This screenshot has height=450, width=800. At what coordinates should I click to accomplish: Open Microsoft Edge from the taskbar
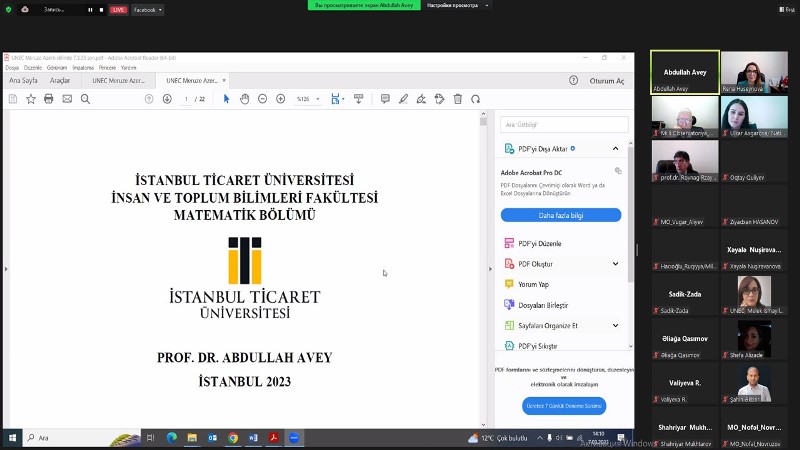click(x=171, y=438)
